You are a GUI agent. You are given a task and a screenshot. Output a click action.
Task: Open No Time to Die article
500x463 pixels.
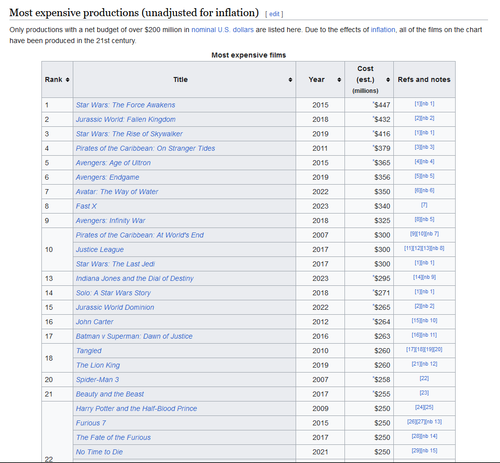click(x=99, y=452)
